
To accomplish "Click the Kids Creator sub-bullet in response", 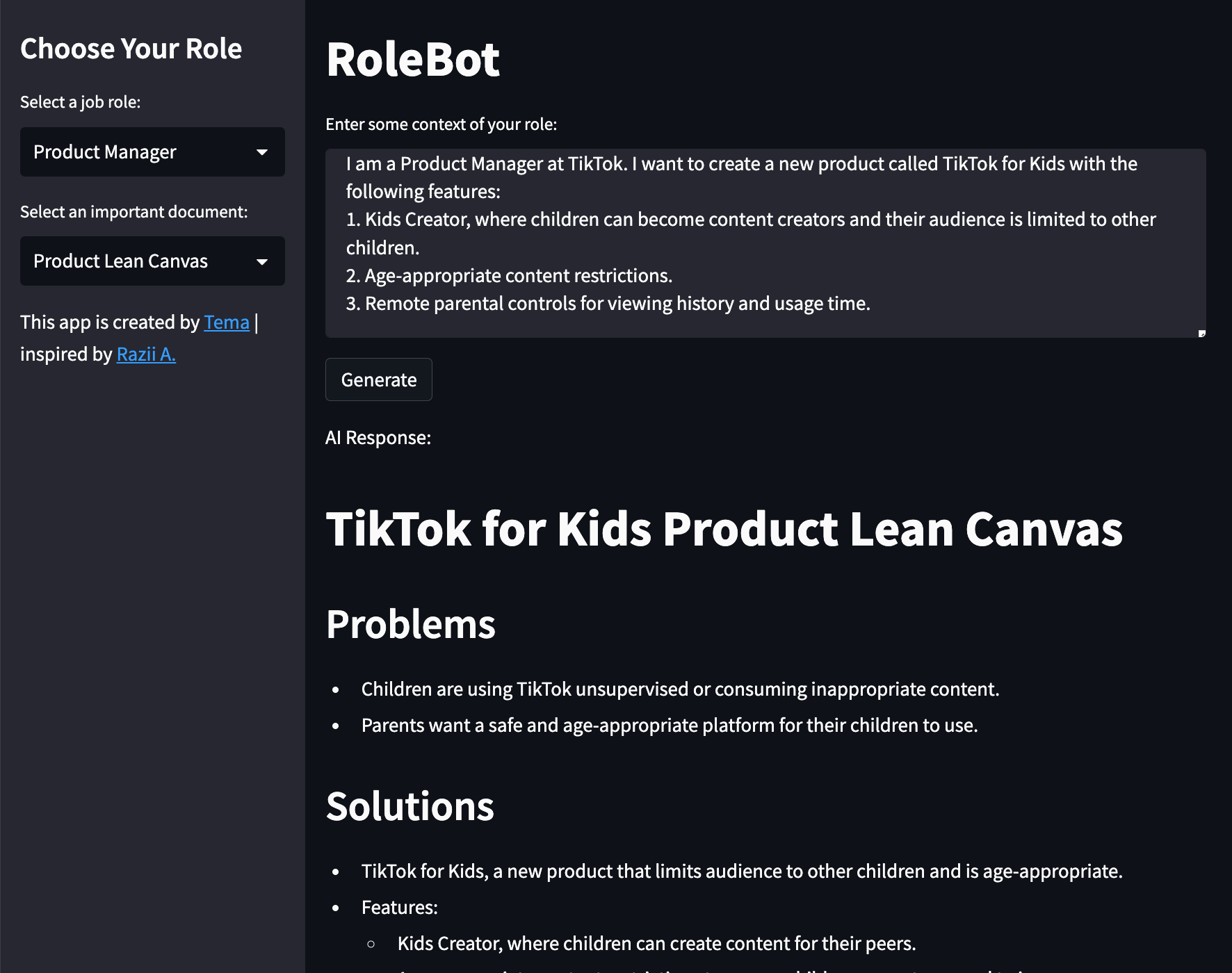I will tap(656, 944).
